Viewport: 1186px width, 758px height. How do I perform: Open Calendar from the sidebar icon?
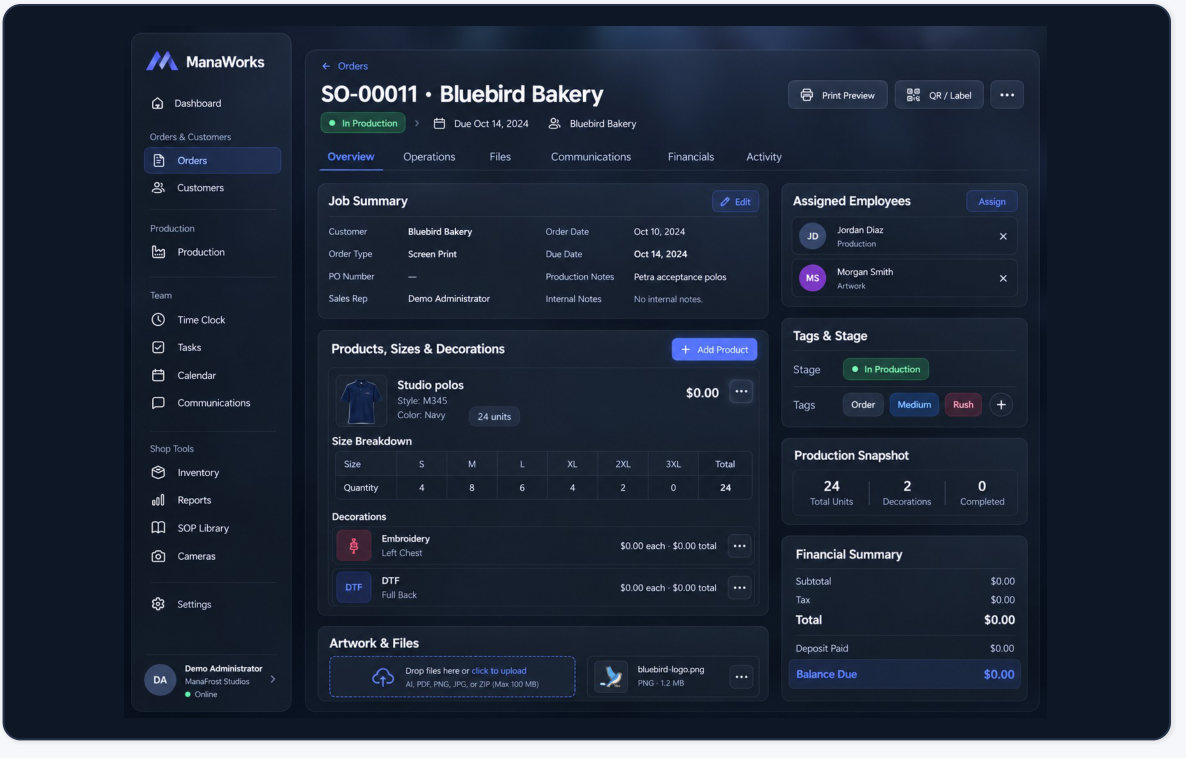click(158, 375)
